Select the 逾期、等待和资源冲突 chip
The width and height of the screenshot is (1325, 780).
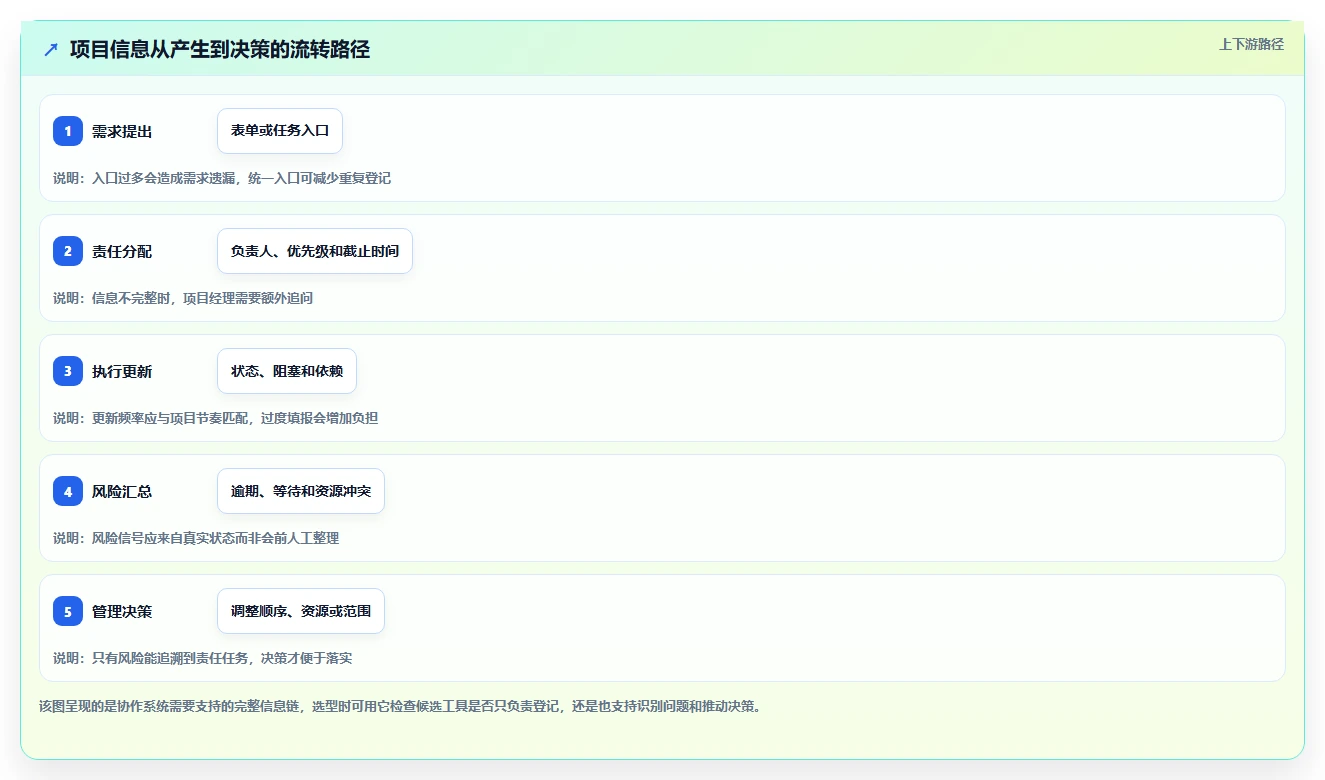pos(301,491)
